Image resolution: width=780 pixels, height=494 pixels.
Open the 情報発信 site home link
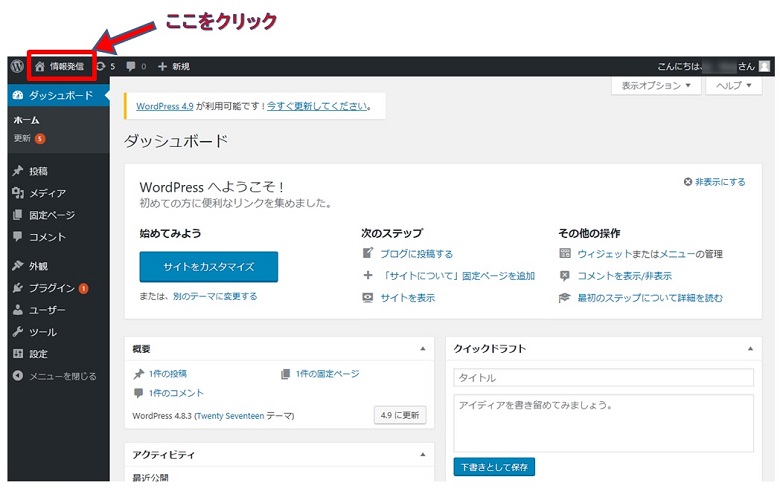pyautogui.click(x=60, y=66)
